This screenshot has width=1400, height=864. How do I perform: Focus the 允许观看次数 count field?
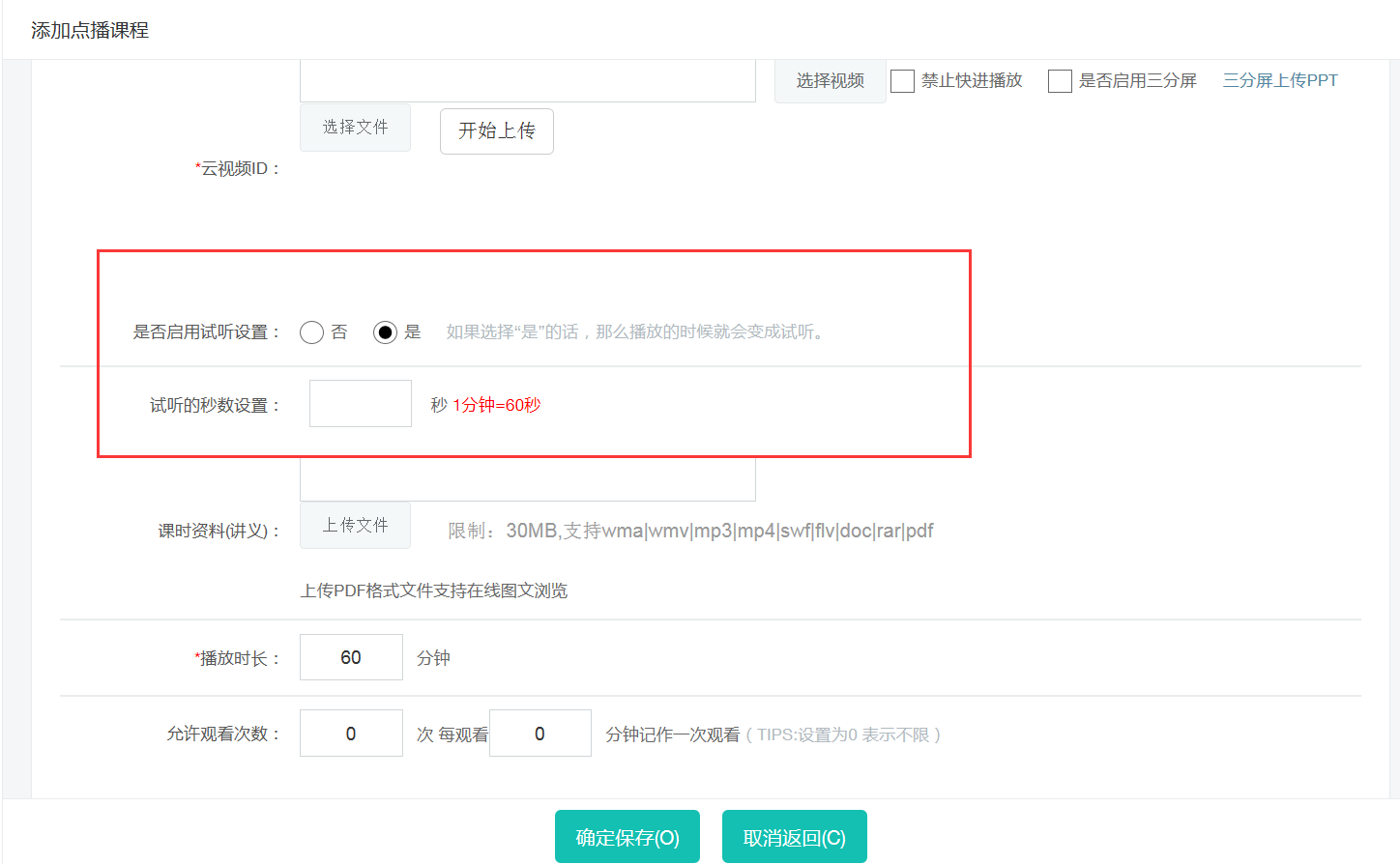[351, 734]
